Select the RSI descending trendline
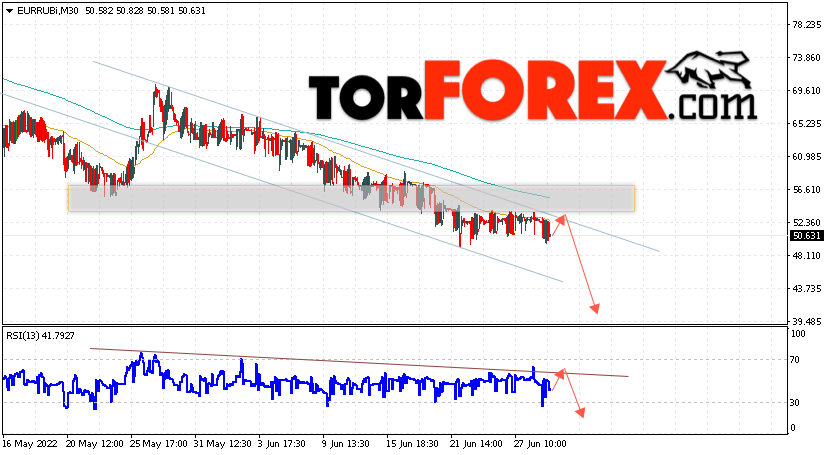828x455 pixels. [x=359, y=363]
